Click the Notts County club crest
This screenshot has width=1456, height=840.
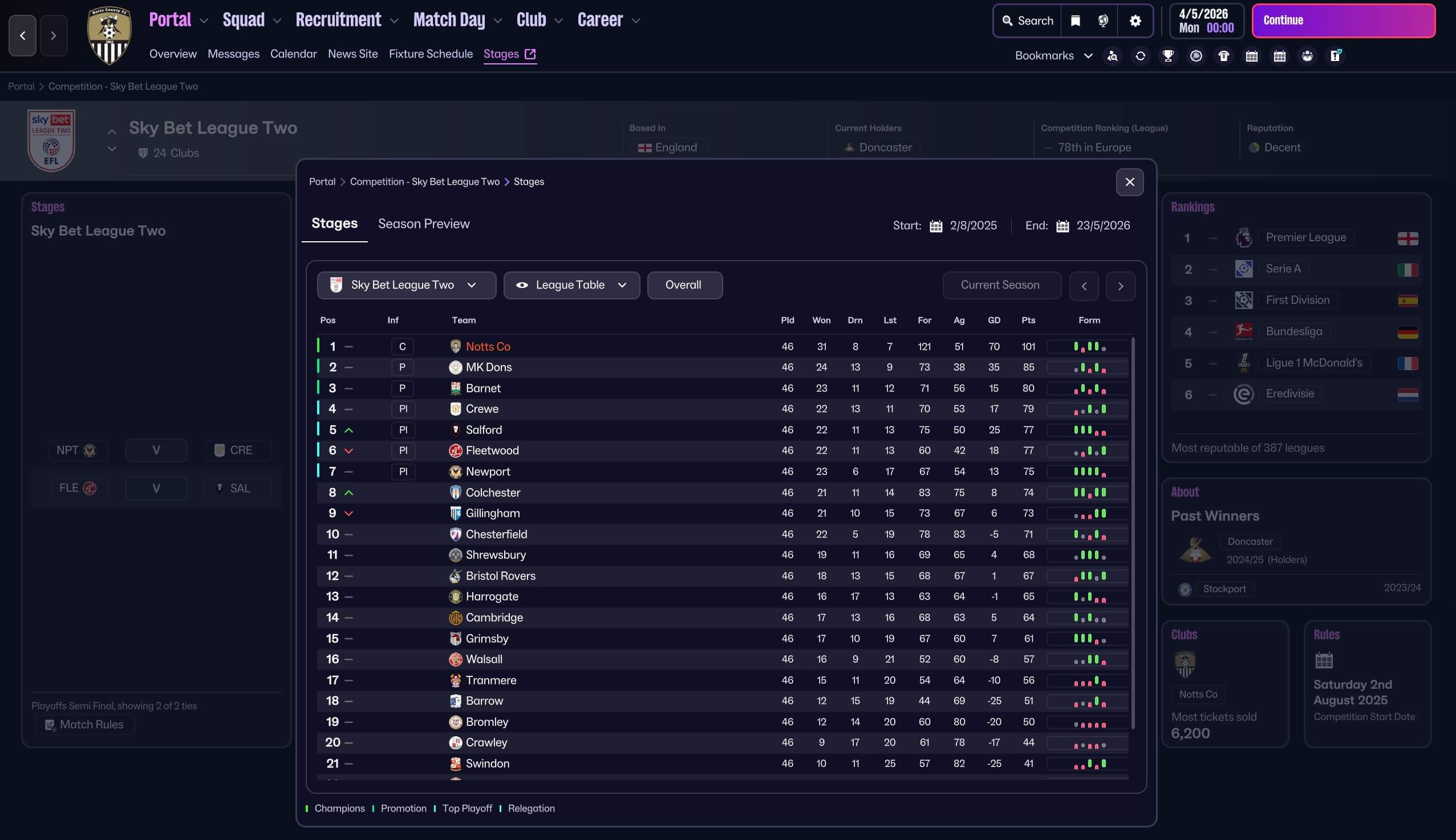coord(109,35)
